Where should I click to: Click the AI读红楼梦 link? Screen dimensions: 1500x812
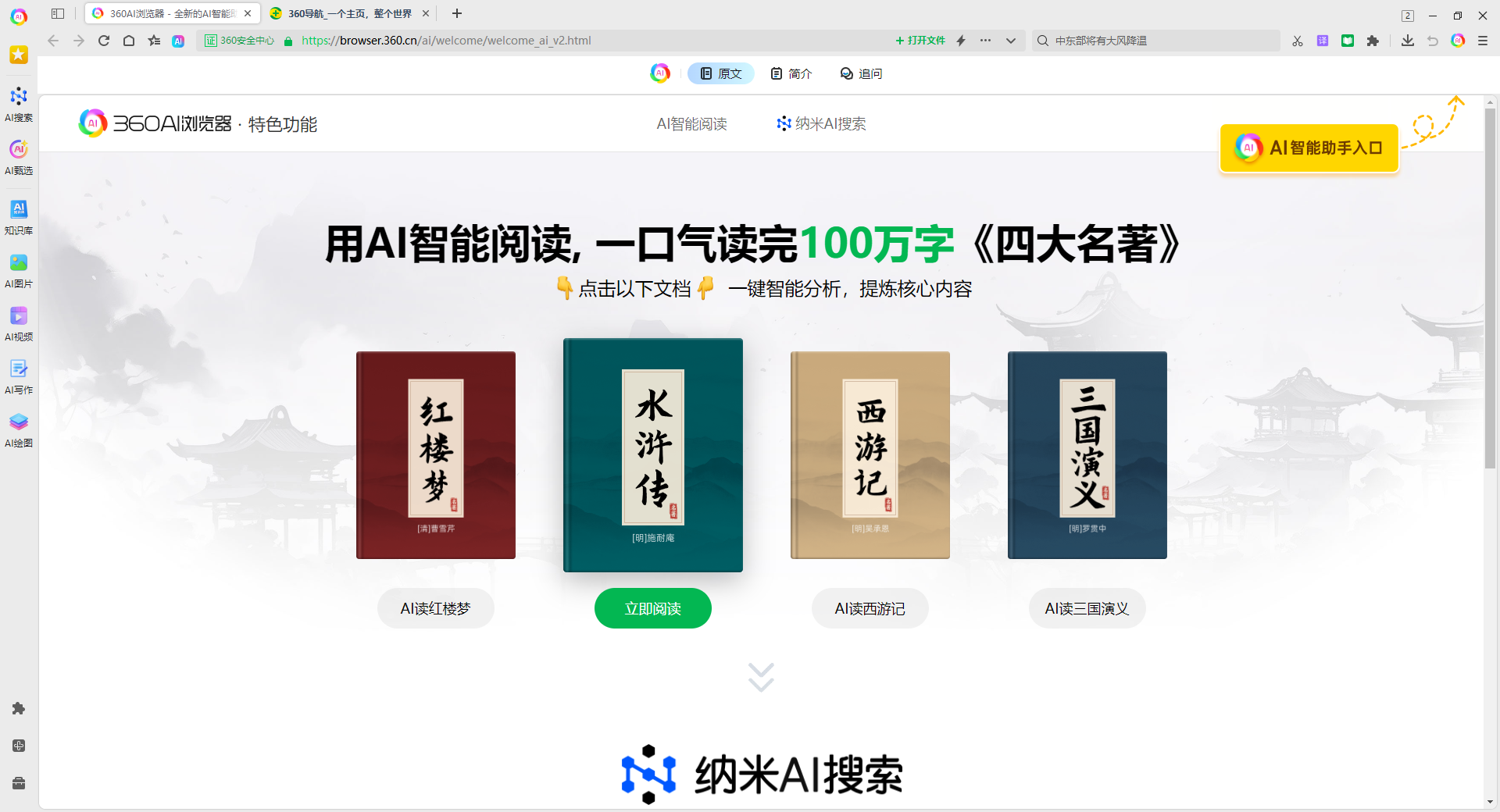(x=435, y=608)
